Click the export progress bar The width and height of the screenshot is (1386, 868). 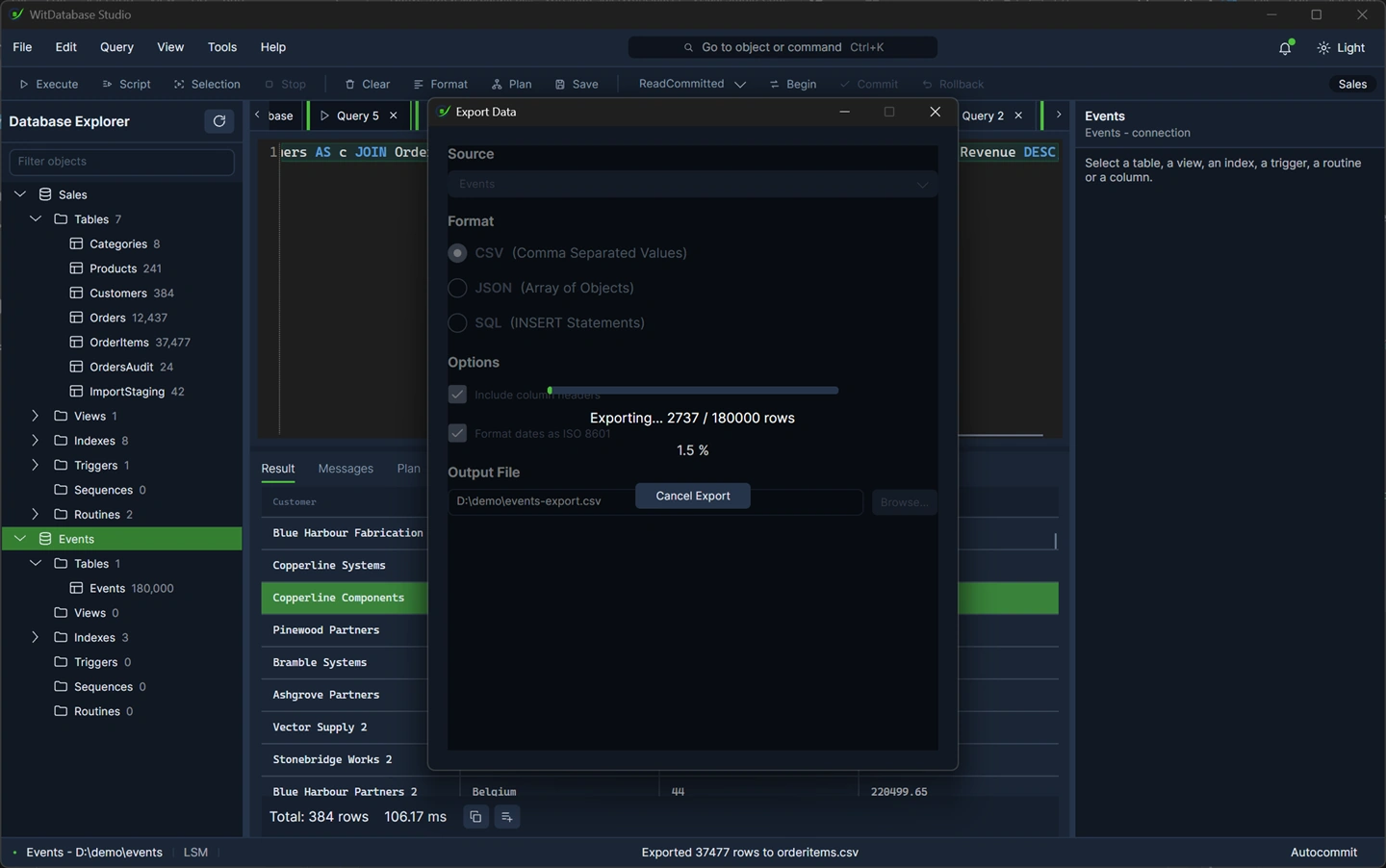693,391
